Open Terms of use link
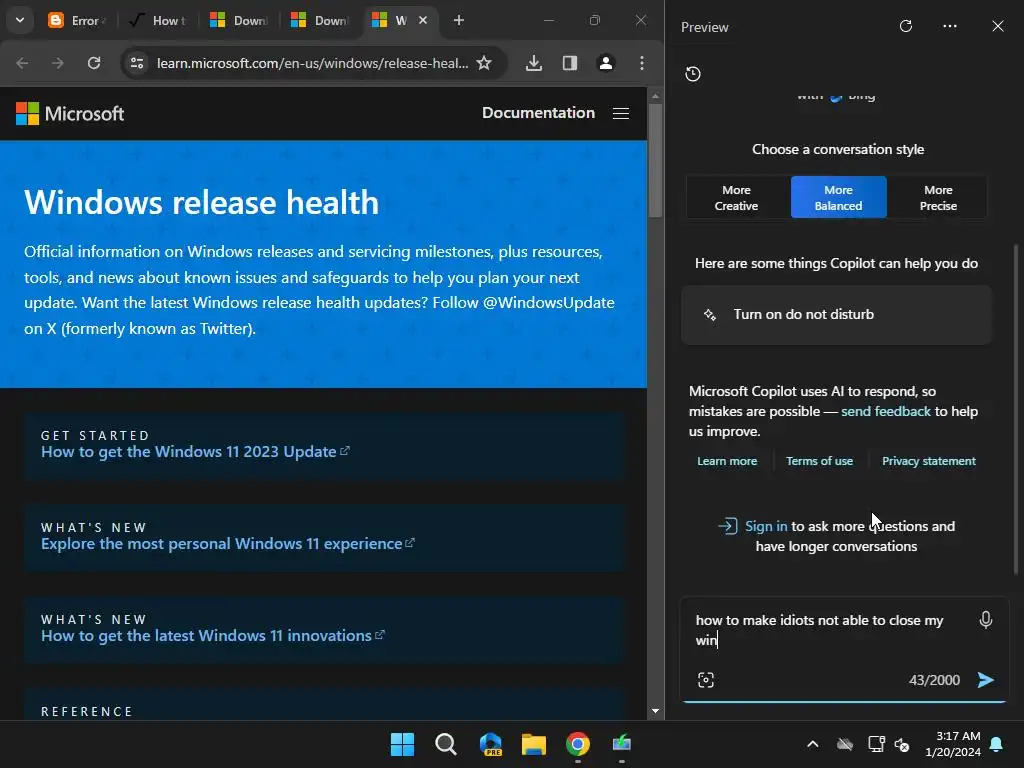The image size is (1024, 768). click(820, 461)
